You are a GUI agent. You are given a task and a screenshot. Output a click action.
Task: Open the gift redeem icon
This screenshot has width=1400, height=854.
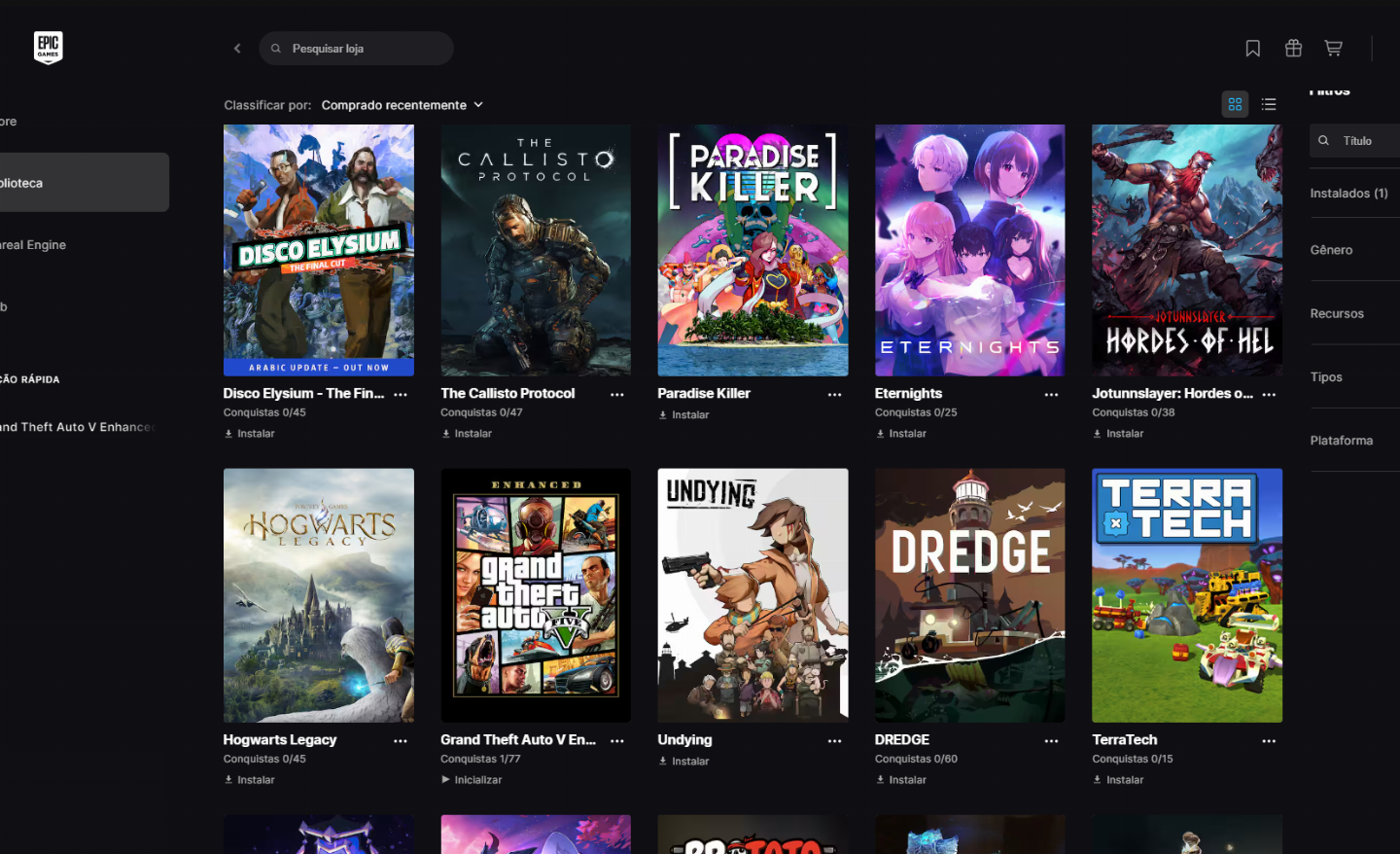(x=1293, y=48)
